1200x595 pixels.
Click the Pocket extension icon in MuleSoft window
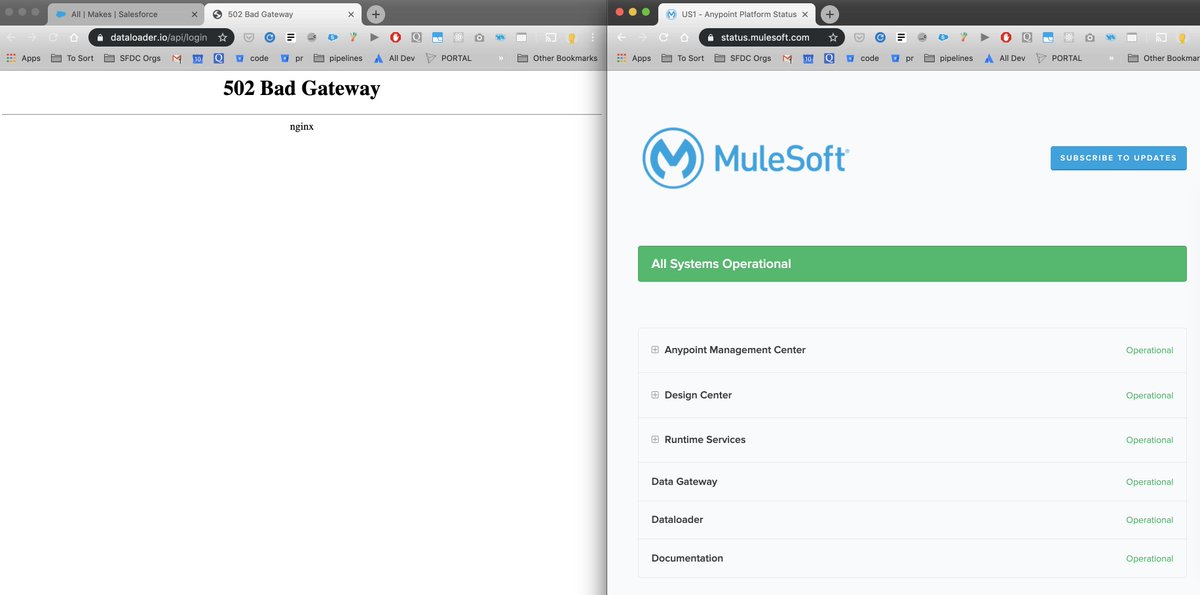859,37
